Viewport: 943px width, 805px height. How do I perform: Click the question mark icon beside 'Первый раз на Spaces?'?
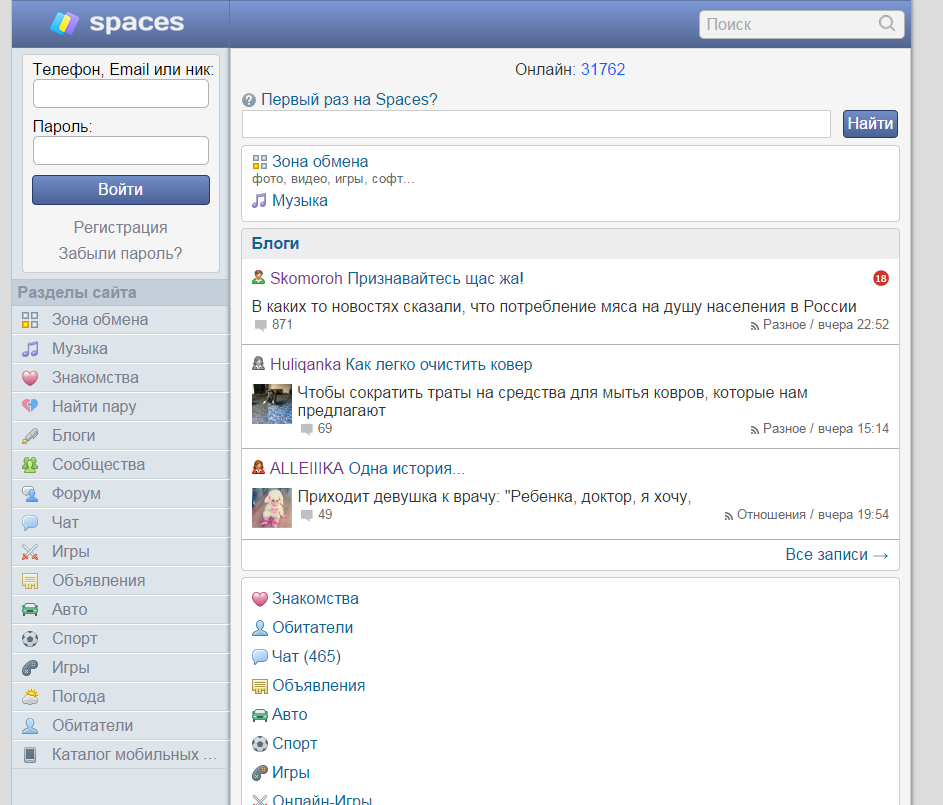pyautogui.click(x=249, y=100)
